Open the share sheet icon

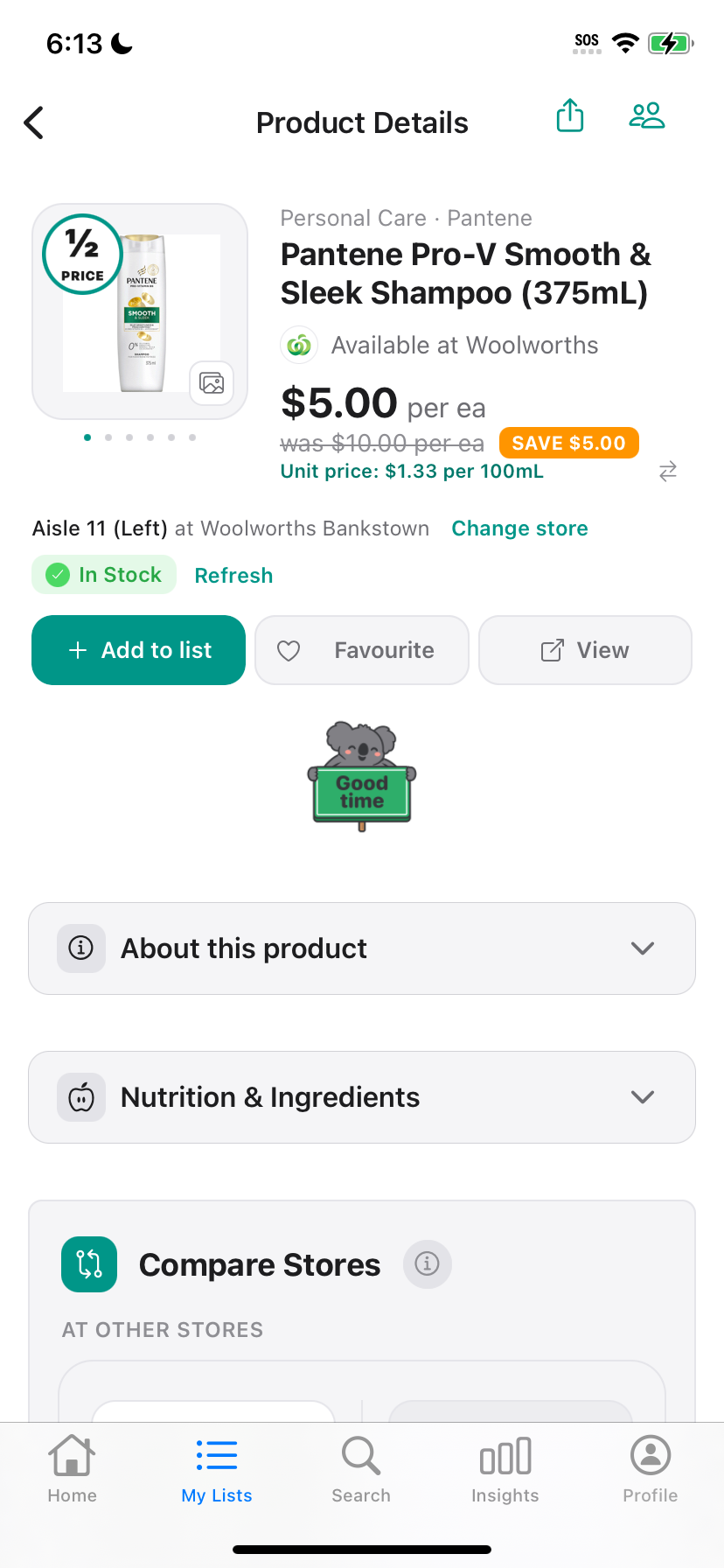click(x=570, y=115)
